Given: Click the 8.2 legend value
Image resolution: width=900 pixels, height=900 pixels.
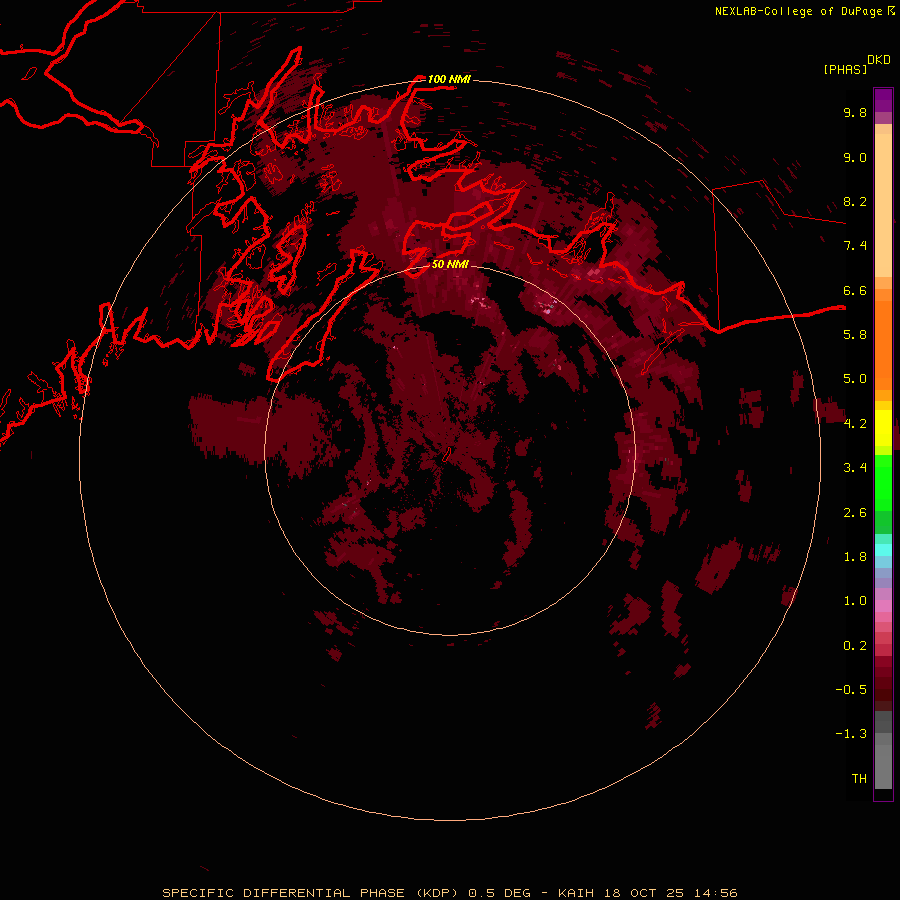Looking at the screenshot, I should [855, 201].
